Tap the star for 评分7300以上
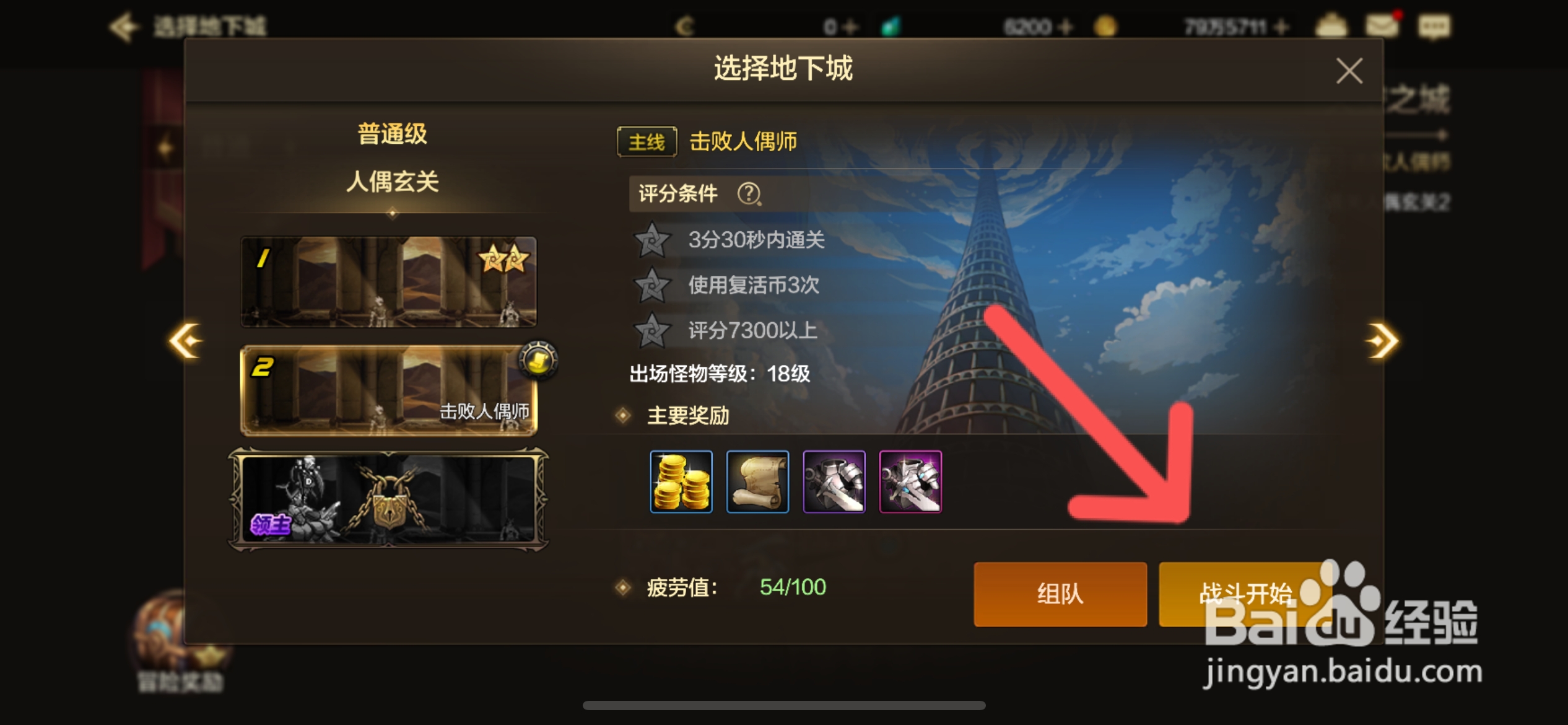 (651, 331)
